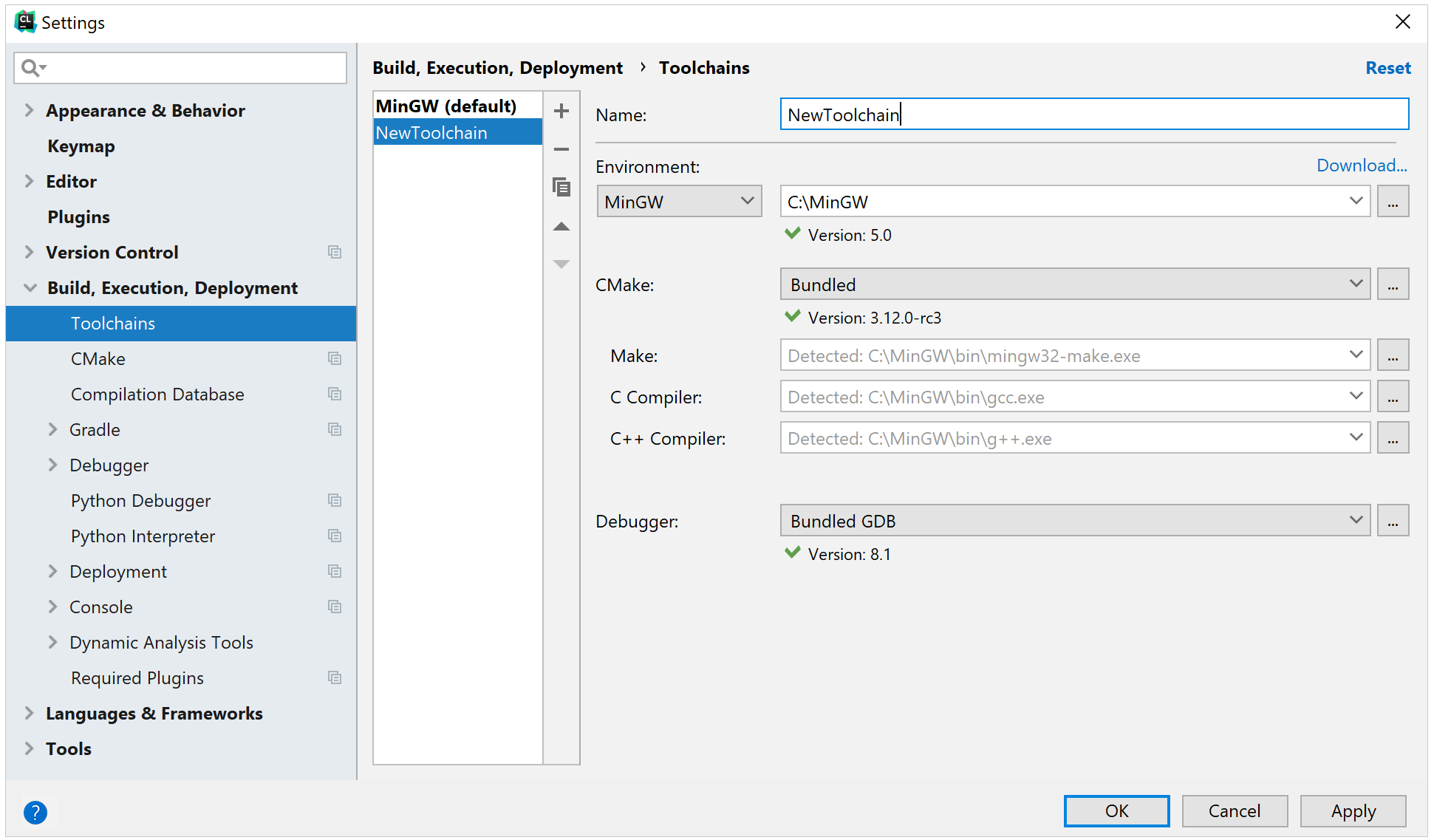
Task: Browse for Make executable
Action: click(x=1393, y=355)
